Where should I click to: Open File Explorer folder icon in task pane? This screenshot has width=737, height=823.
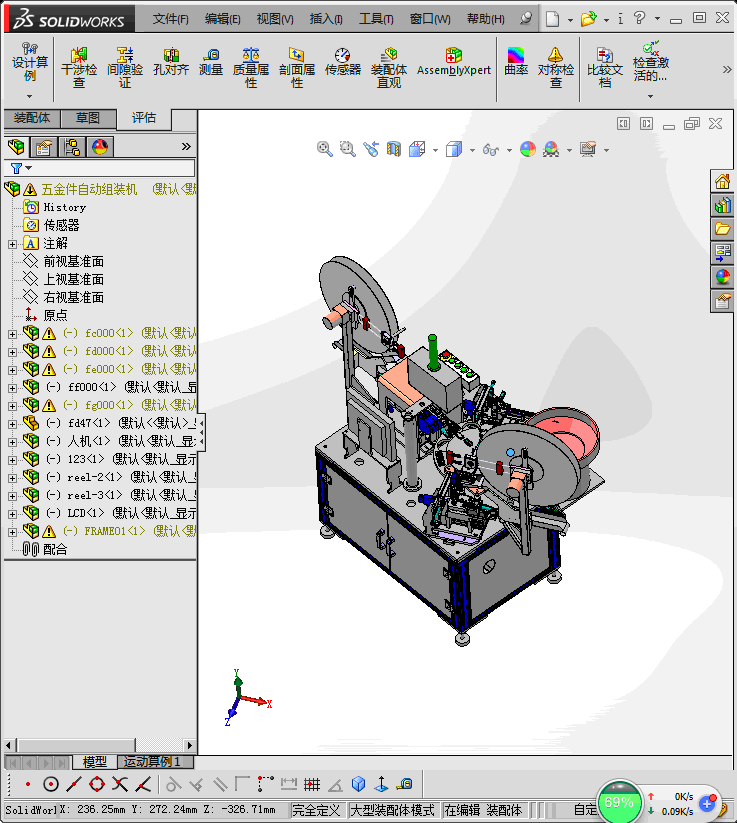[723, 229]
